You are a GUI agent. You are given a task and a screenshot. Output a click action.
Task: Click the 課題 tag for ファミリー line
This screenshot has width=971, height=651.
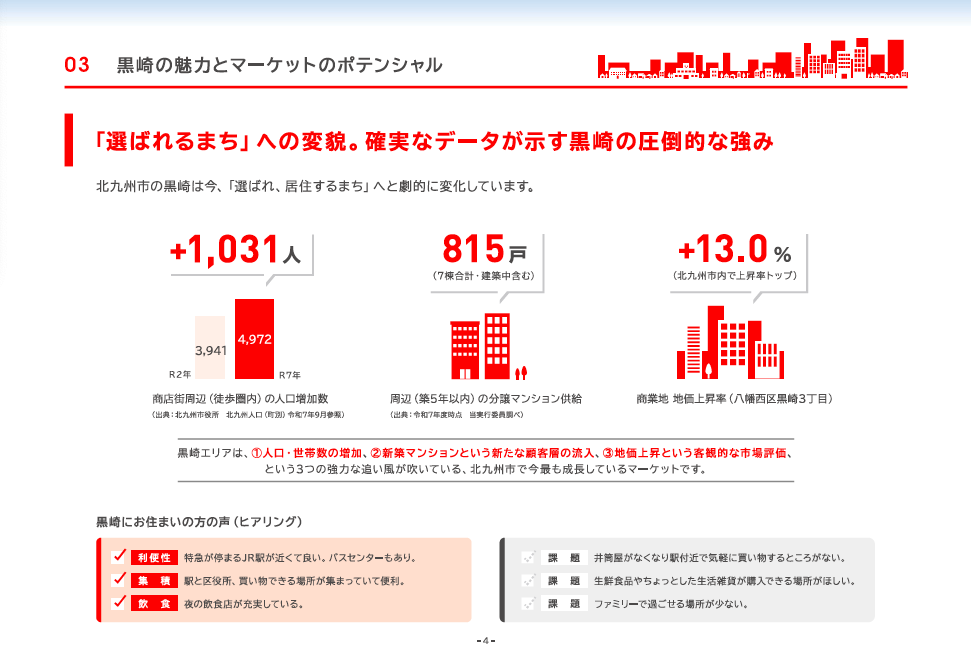coord(563,604)
